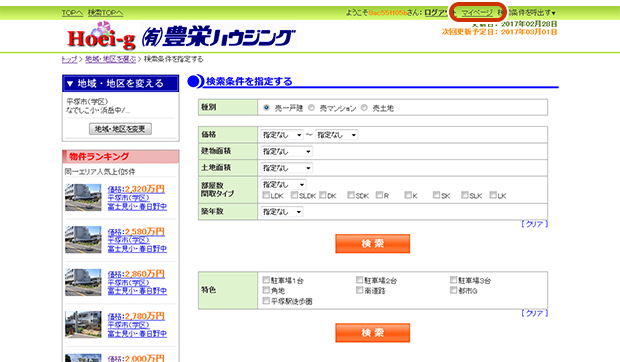Tick the LDK checkbox
The width and height of the screenshot is (620, 362).
pos(266,195)
